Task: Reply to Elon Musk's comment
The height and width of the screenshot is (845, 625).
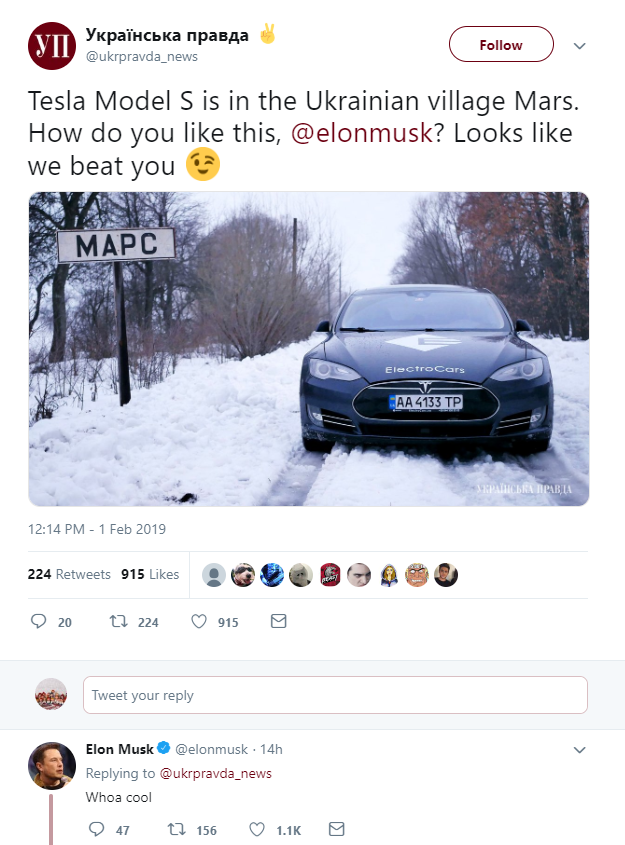Action: pos(97,830)
